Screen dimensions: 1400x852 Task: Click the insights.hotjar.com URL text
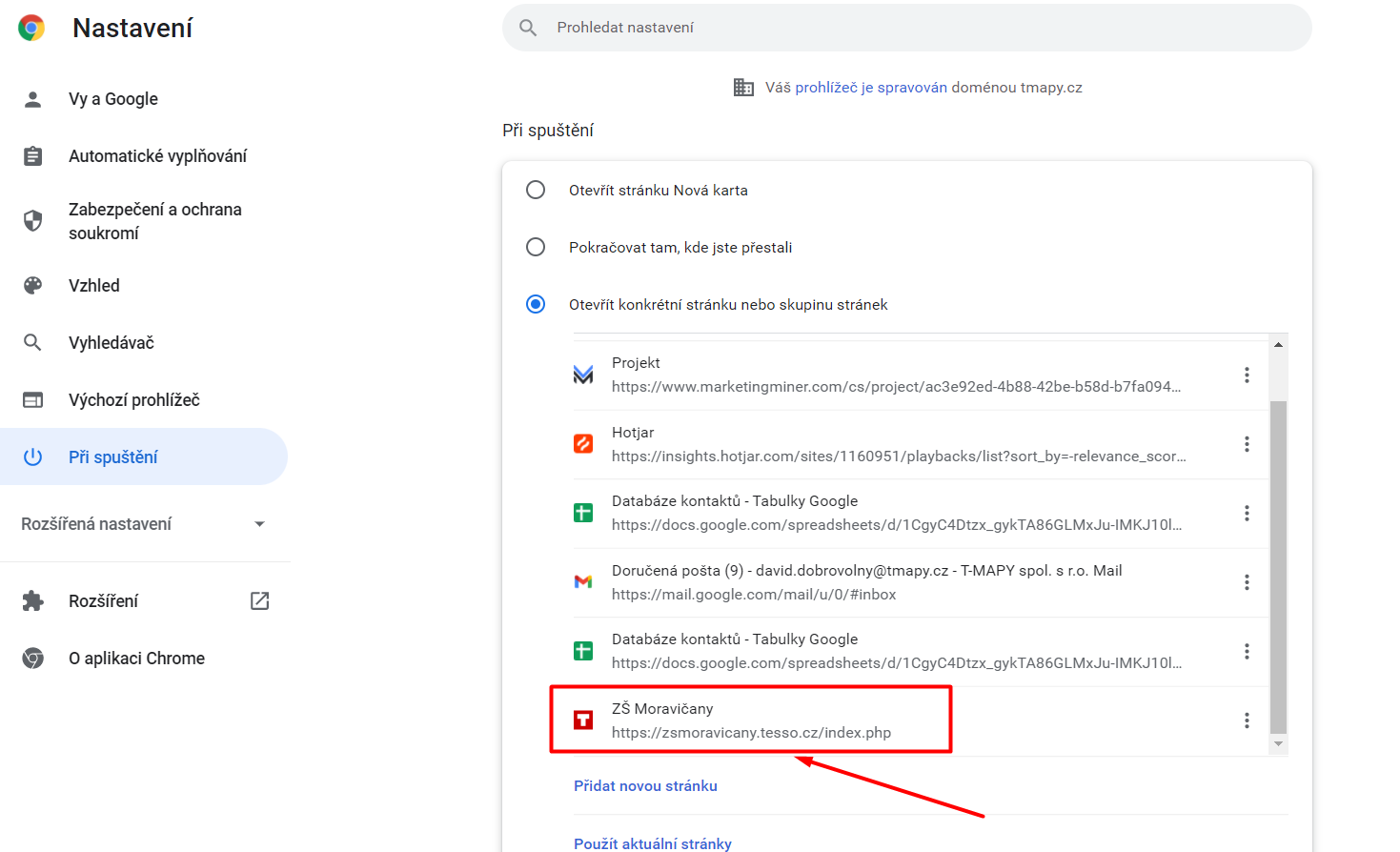pos(899,456)
